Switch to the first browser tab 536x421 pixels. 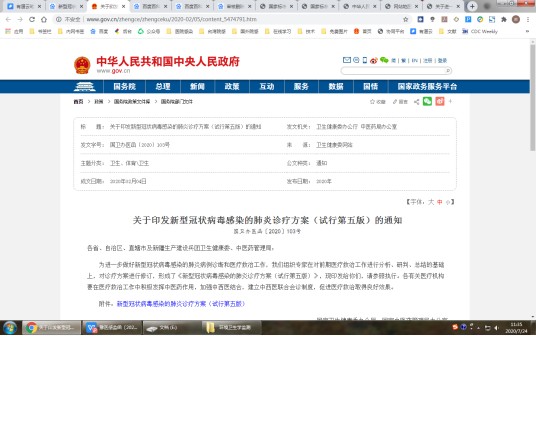(23, 6)
